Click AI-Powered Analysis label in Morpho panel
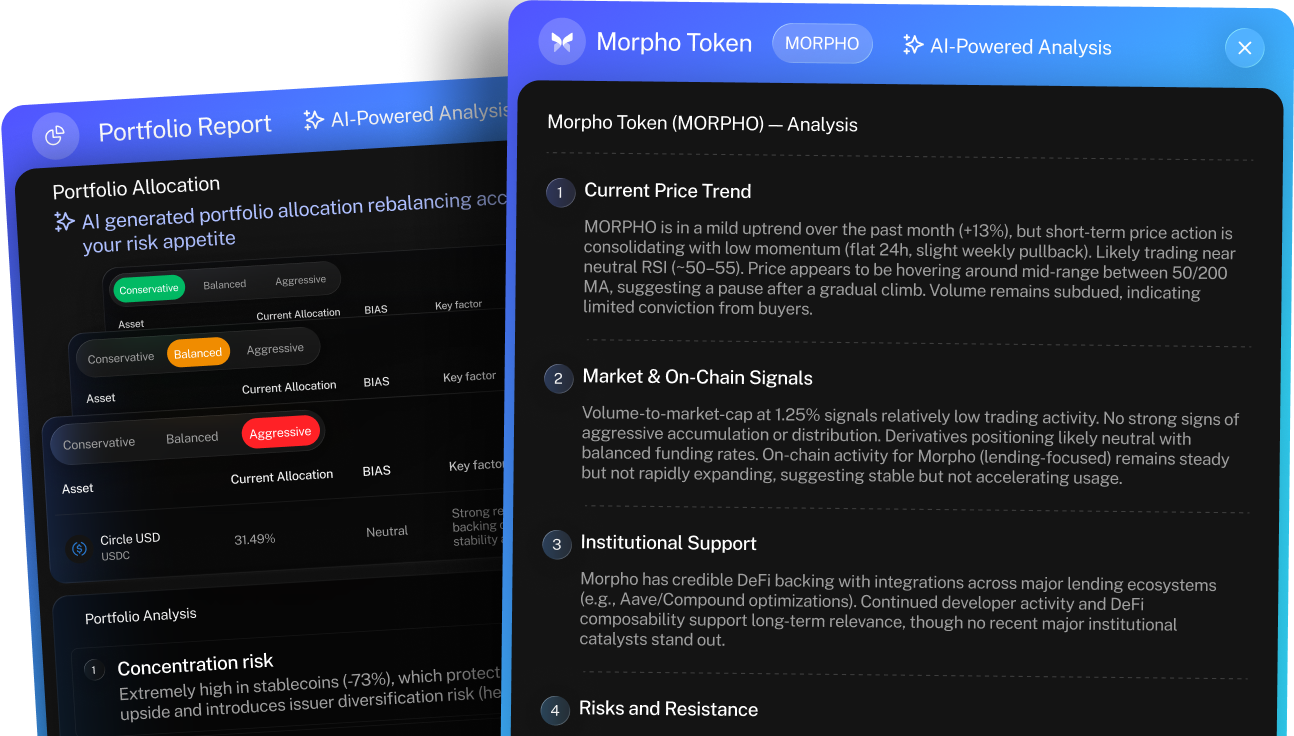1294x736 pixels. click(1021, 47)
